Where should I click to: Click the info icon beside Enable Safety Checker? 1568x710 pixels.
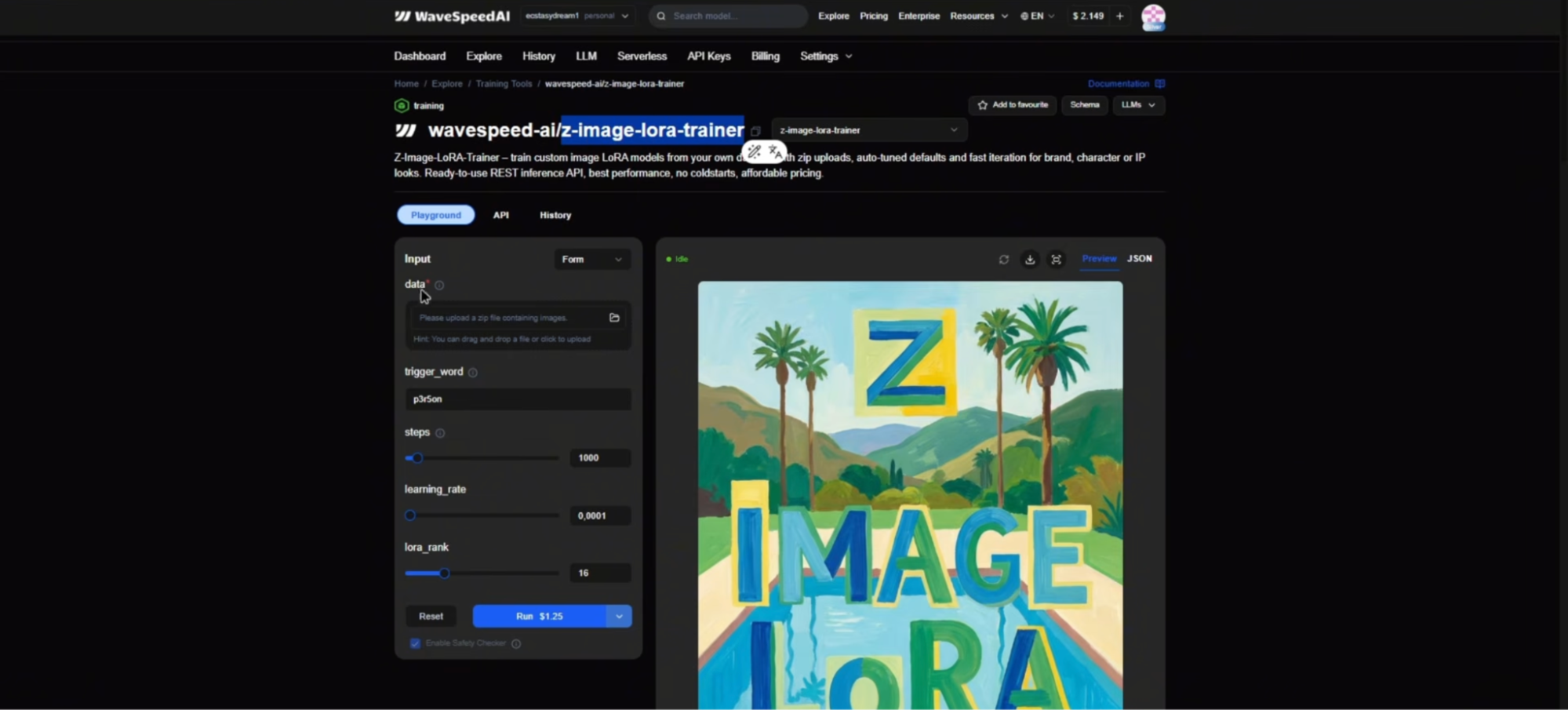click(x=516, y=644)
